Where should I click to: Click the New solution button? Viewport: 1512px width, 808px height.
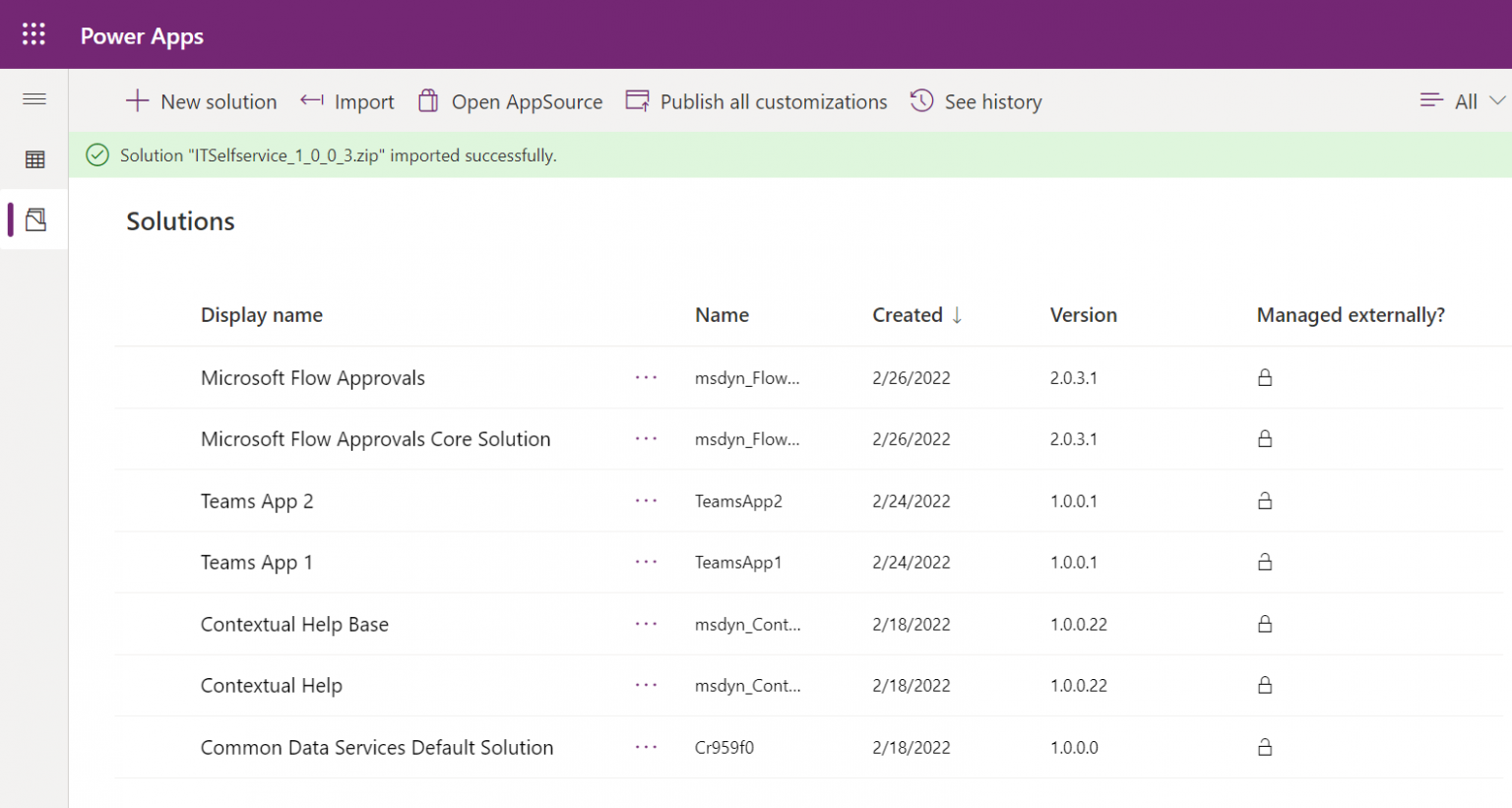coord(202,100)
